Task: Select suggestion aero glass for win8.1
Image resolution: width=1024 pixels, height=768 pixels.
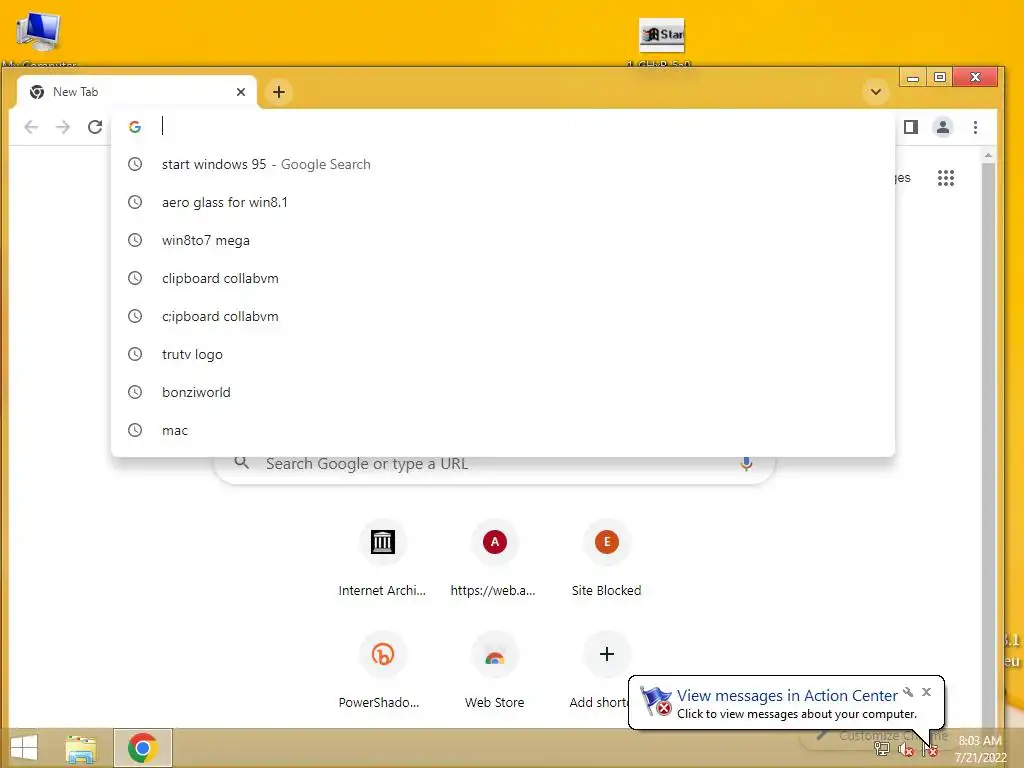Action: coord(503,202)
